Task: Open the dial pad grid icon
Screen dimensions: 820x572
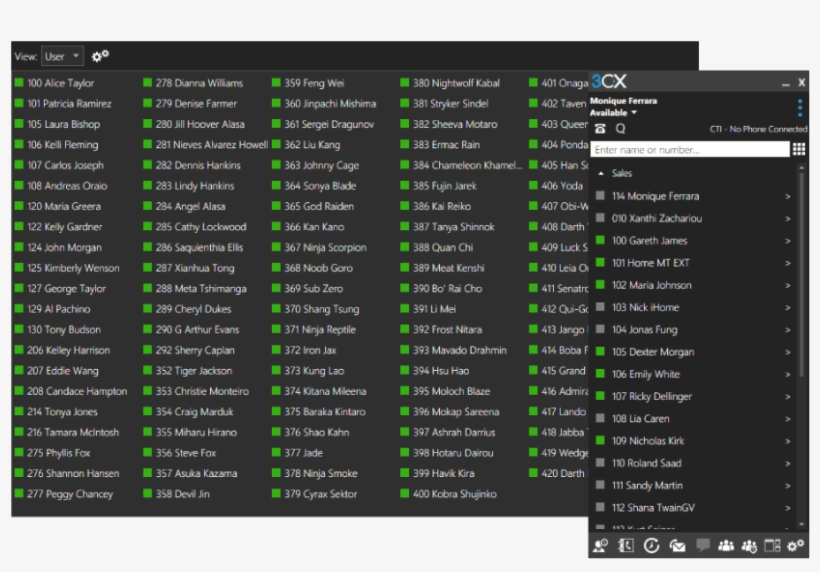Action: 799,150
